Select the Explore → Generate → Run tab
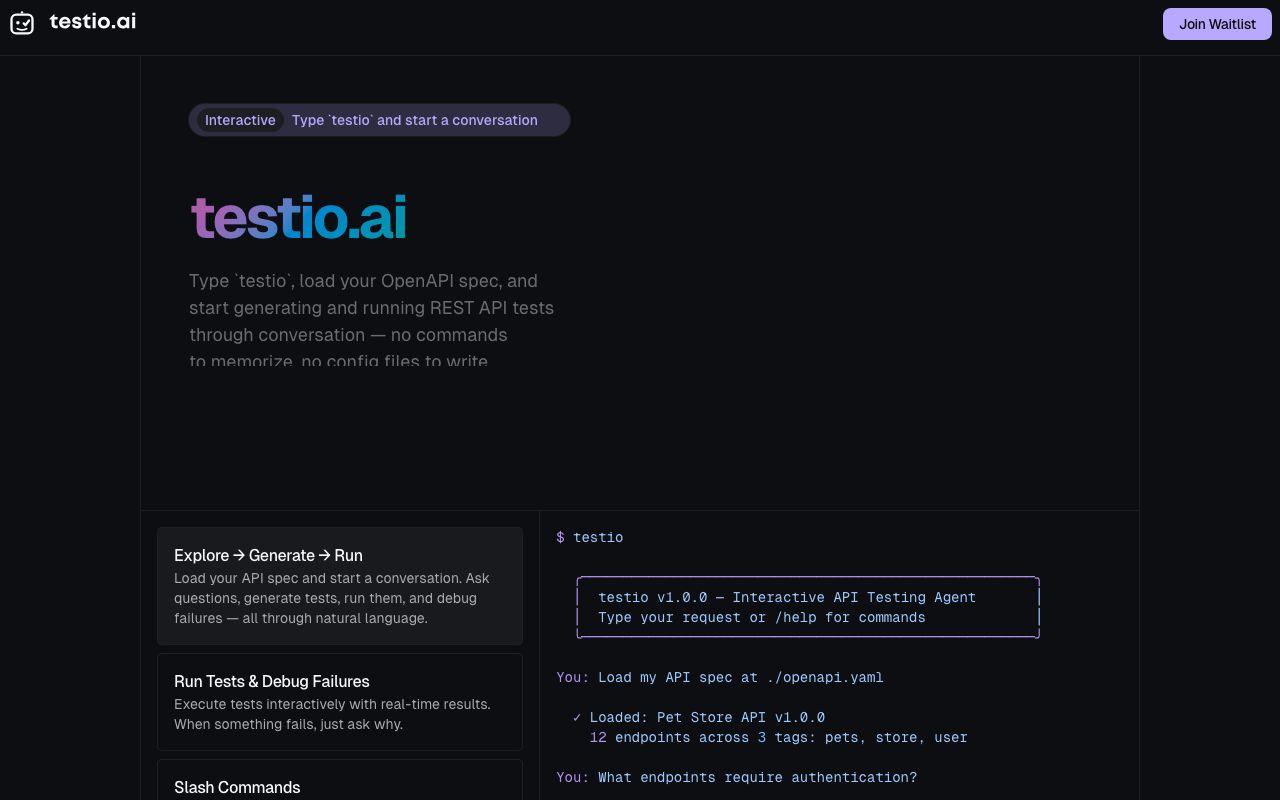 point(340,586)
